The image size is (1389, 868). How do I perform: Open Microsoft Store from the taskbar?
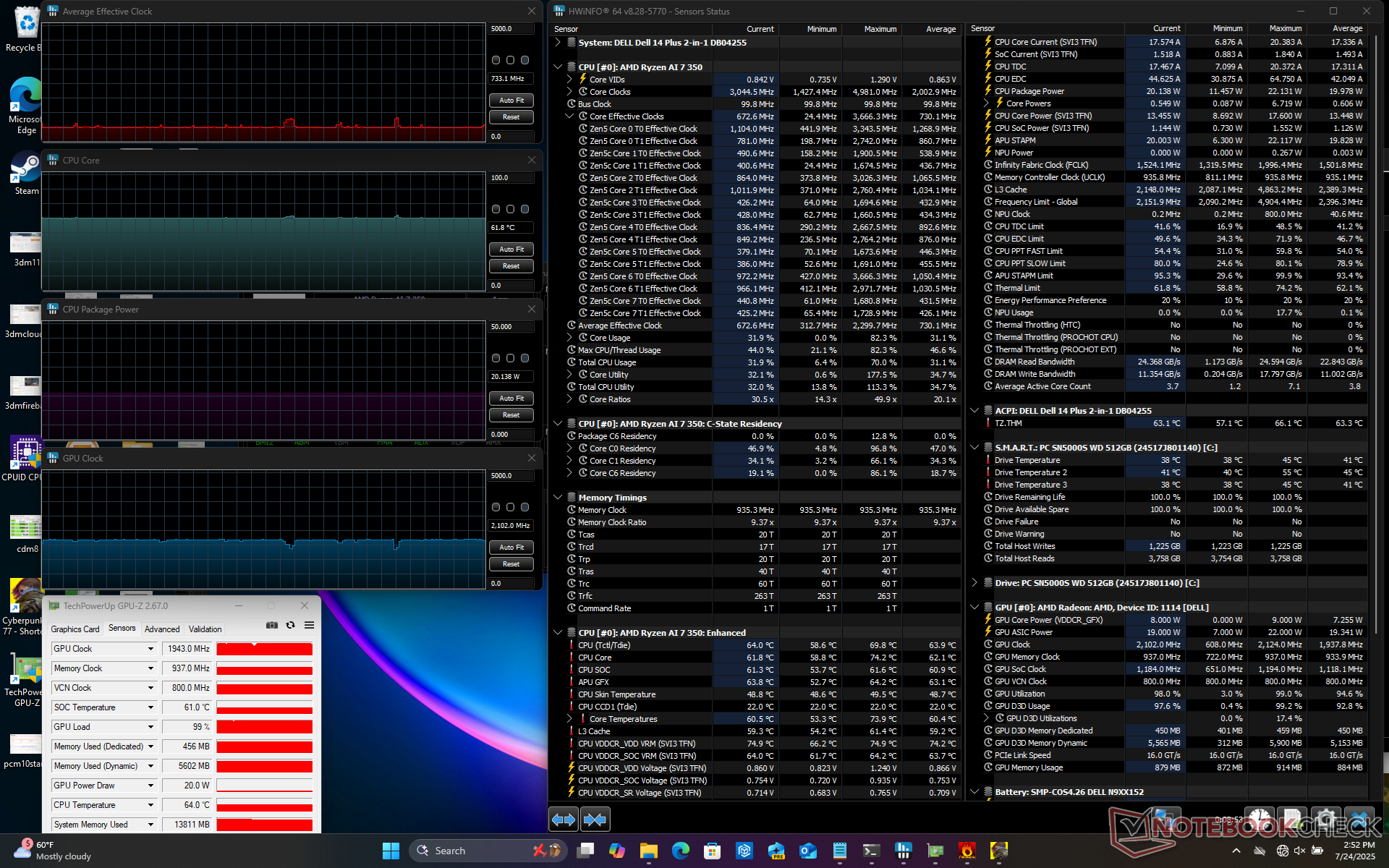coord(713,851)
